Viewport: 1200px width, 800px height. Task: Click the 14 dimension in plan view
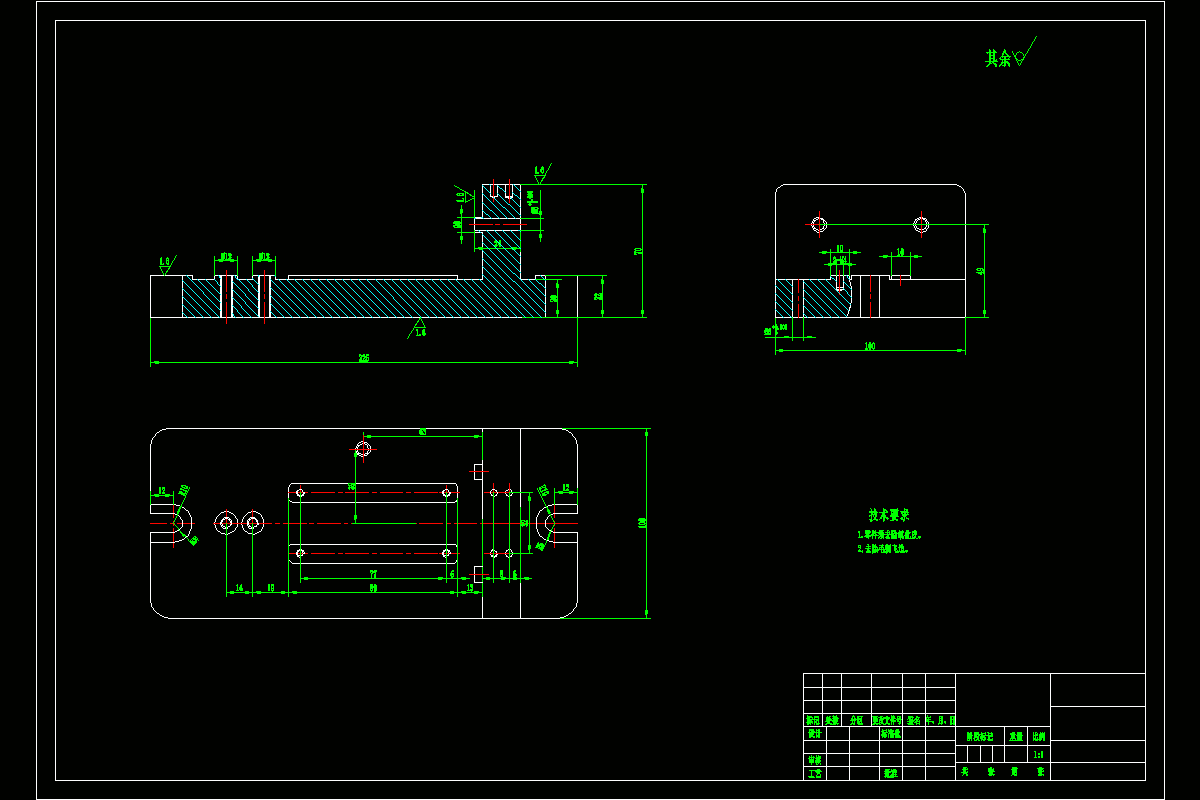pos(238,588)
